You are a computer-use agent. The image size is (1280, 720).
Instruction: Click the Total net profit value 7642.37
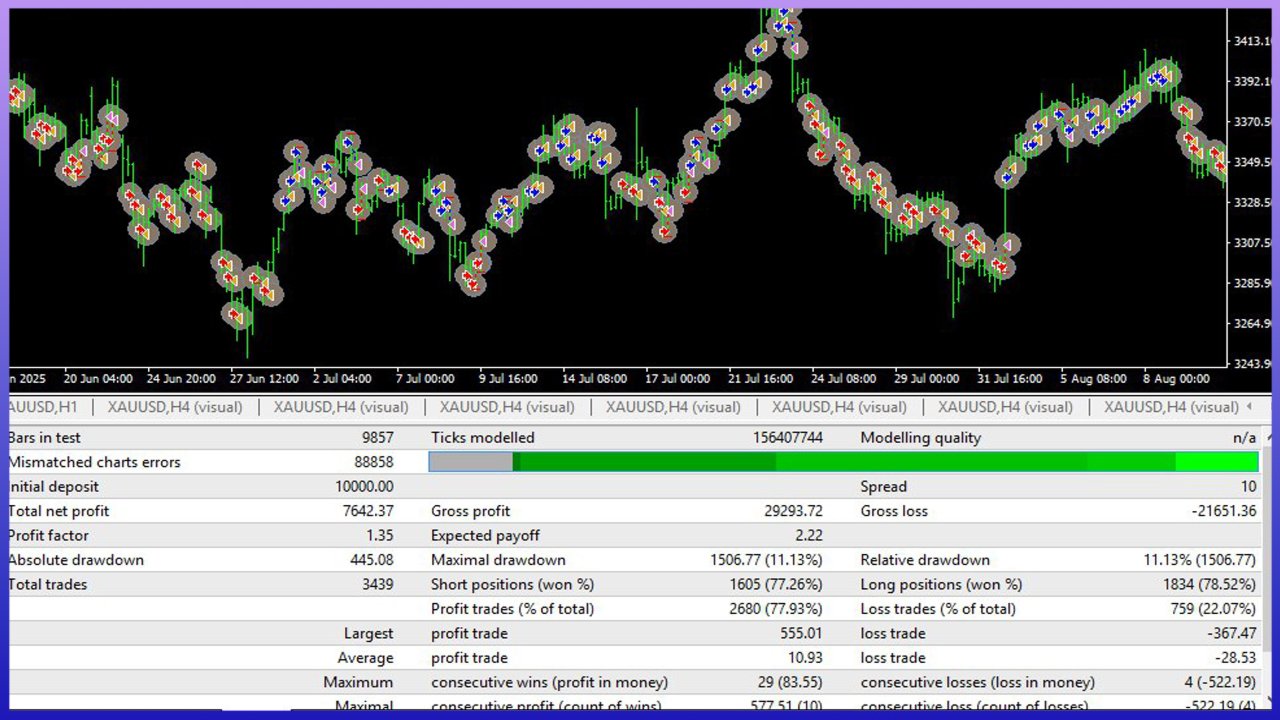coord(368,511)
